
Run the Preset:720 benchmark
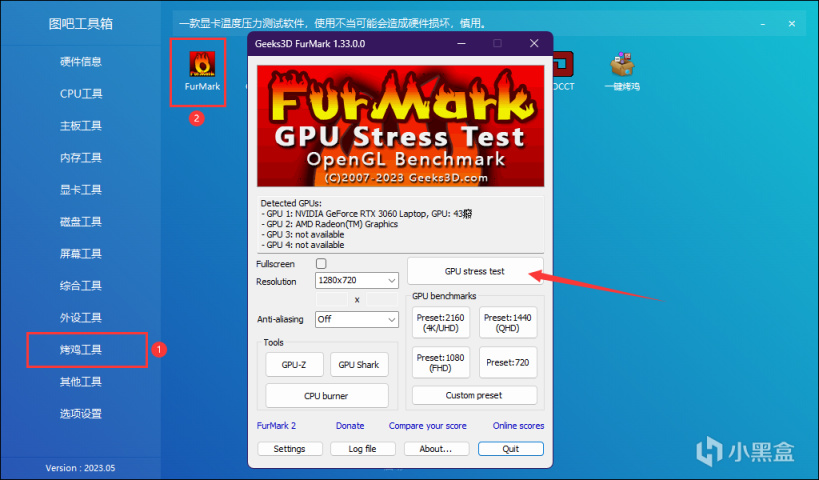(x=508, y=362)
